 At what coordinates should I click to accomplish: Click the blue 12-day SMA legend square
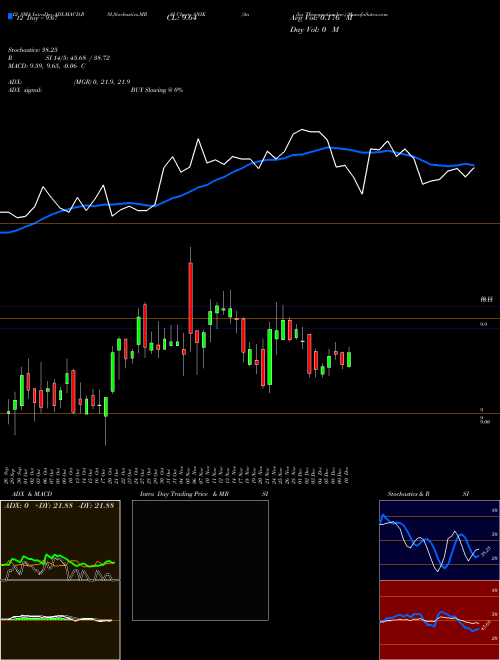point(10,16)
